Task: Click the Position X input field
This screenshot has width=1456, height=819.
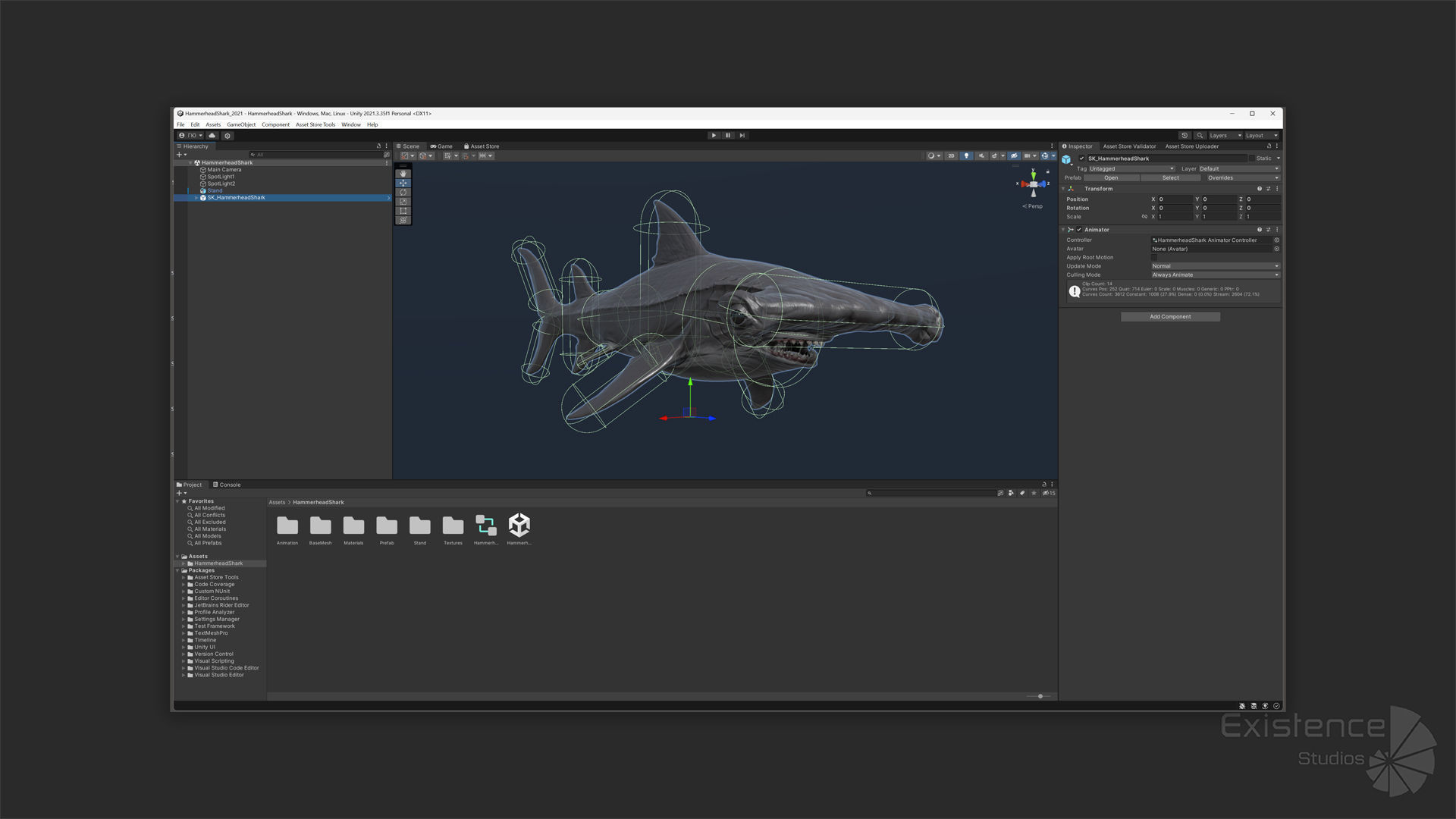Action: [x=1175, y=199]
